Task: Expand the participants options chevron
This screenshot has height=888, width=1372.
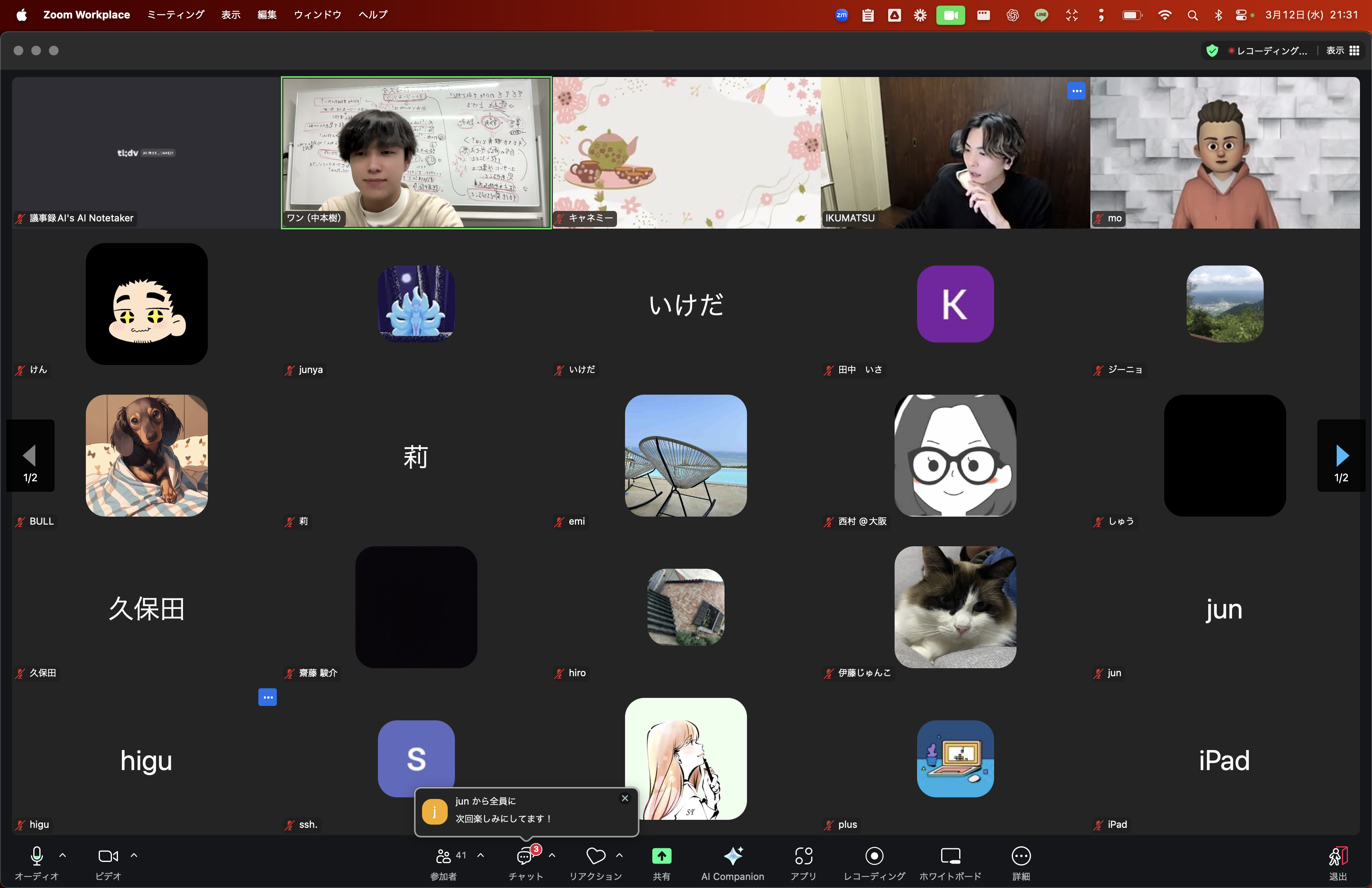Action: click(x=481, y=856)
